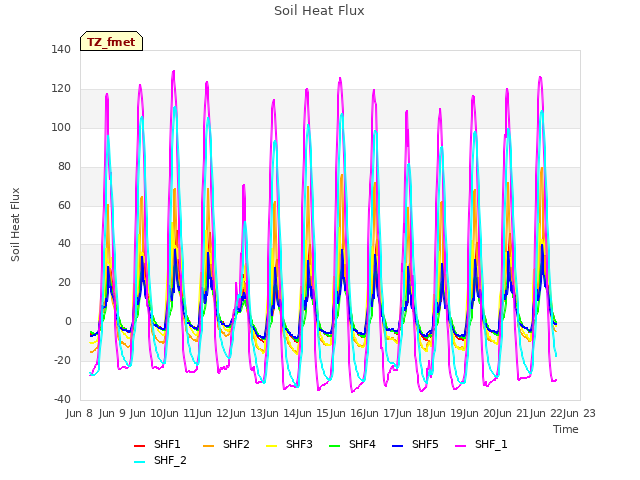
Task: Click the Jun 13 x-axis label
Action: point(247,413)
